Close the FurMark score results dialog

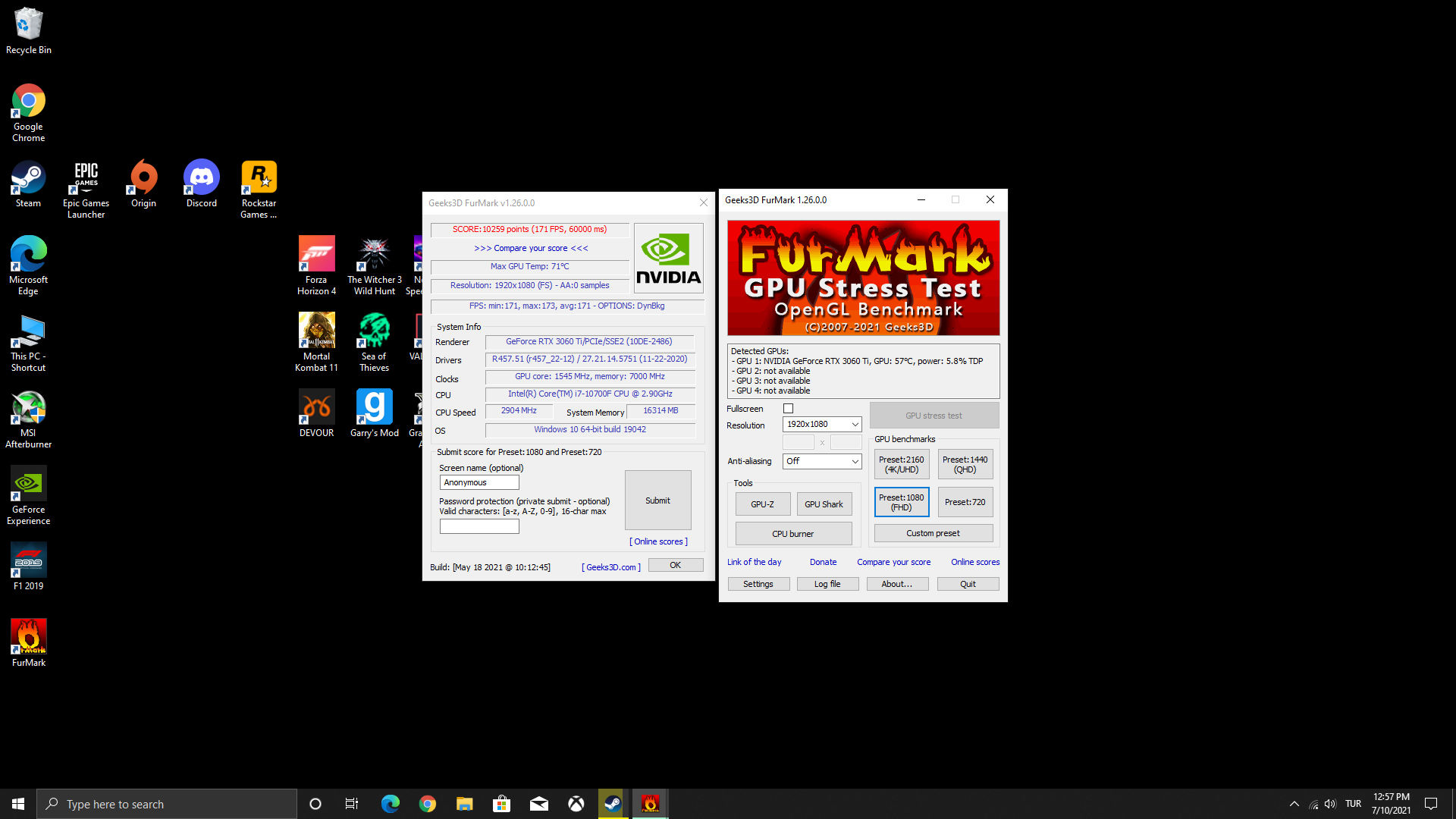click(704, 203)
